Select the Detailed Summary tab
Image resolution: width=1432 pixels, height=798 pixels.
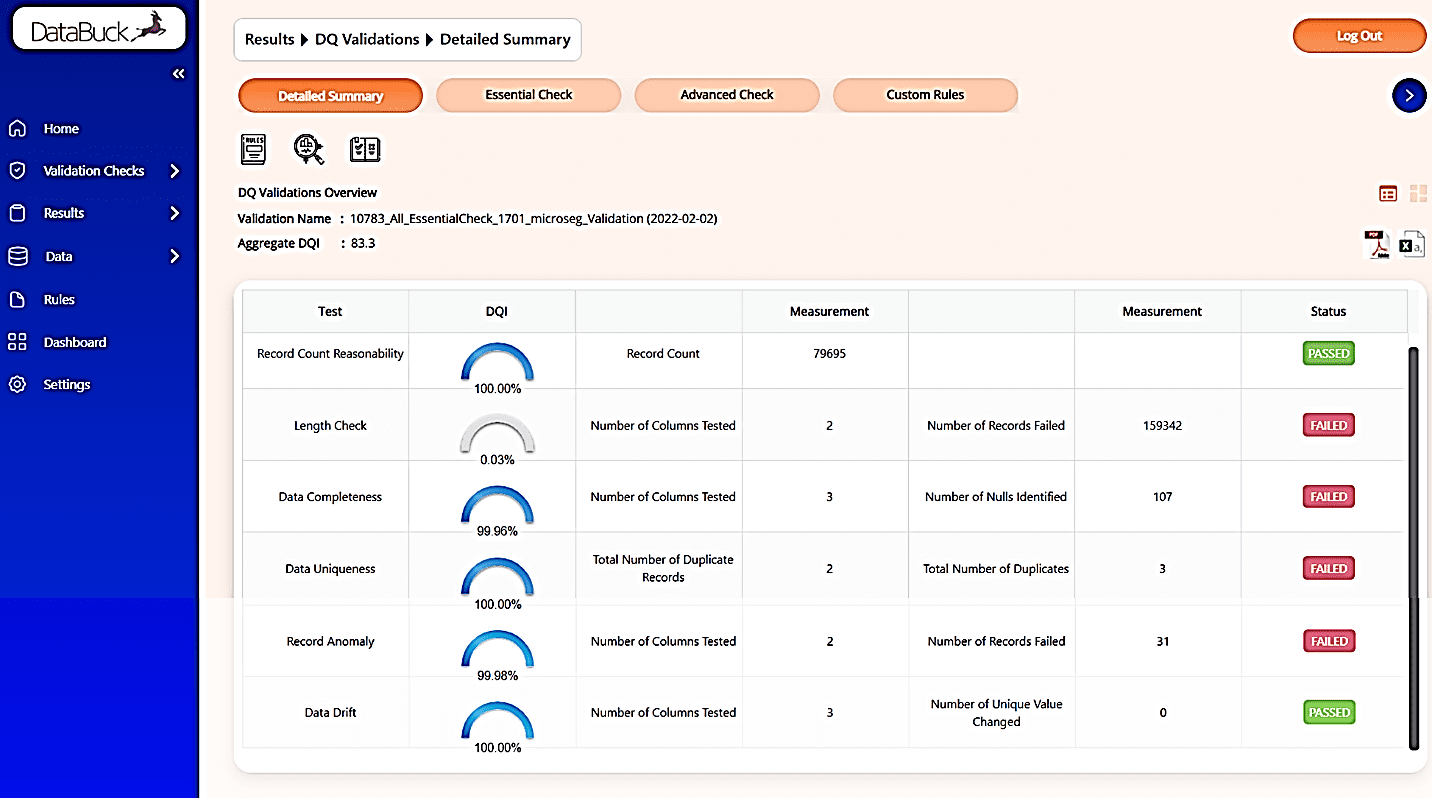(x=331, y=96)
